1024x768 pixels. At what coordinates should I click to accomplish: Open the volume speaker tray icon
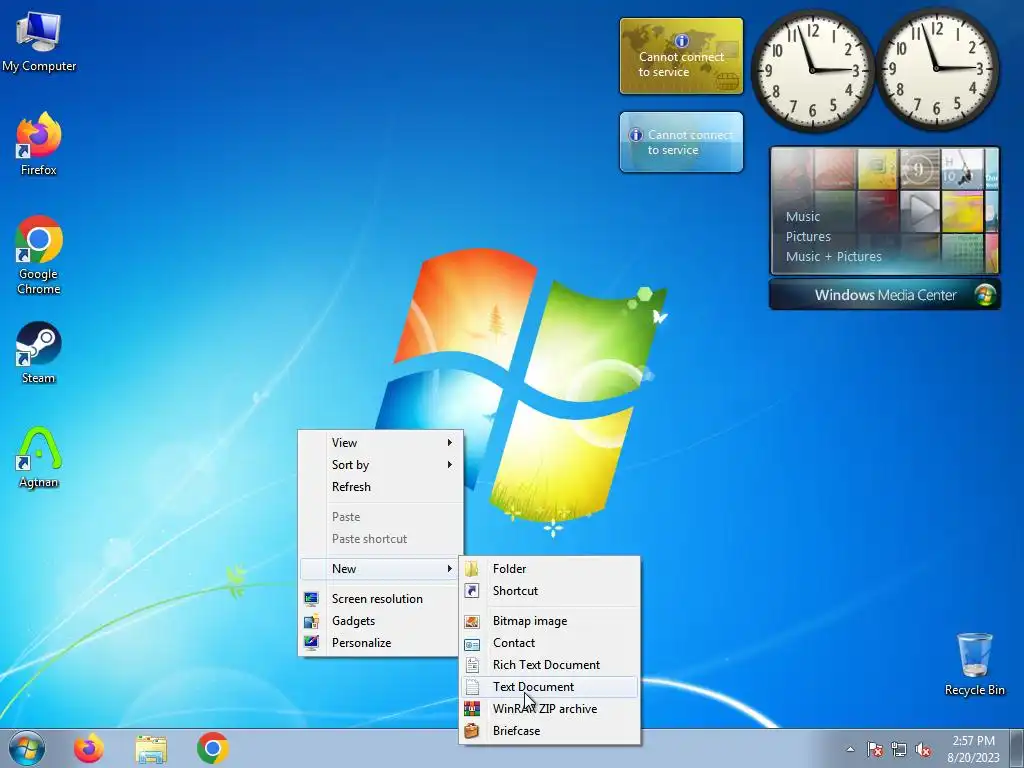point(923,749)
